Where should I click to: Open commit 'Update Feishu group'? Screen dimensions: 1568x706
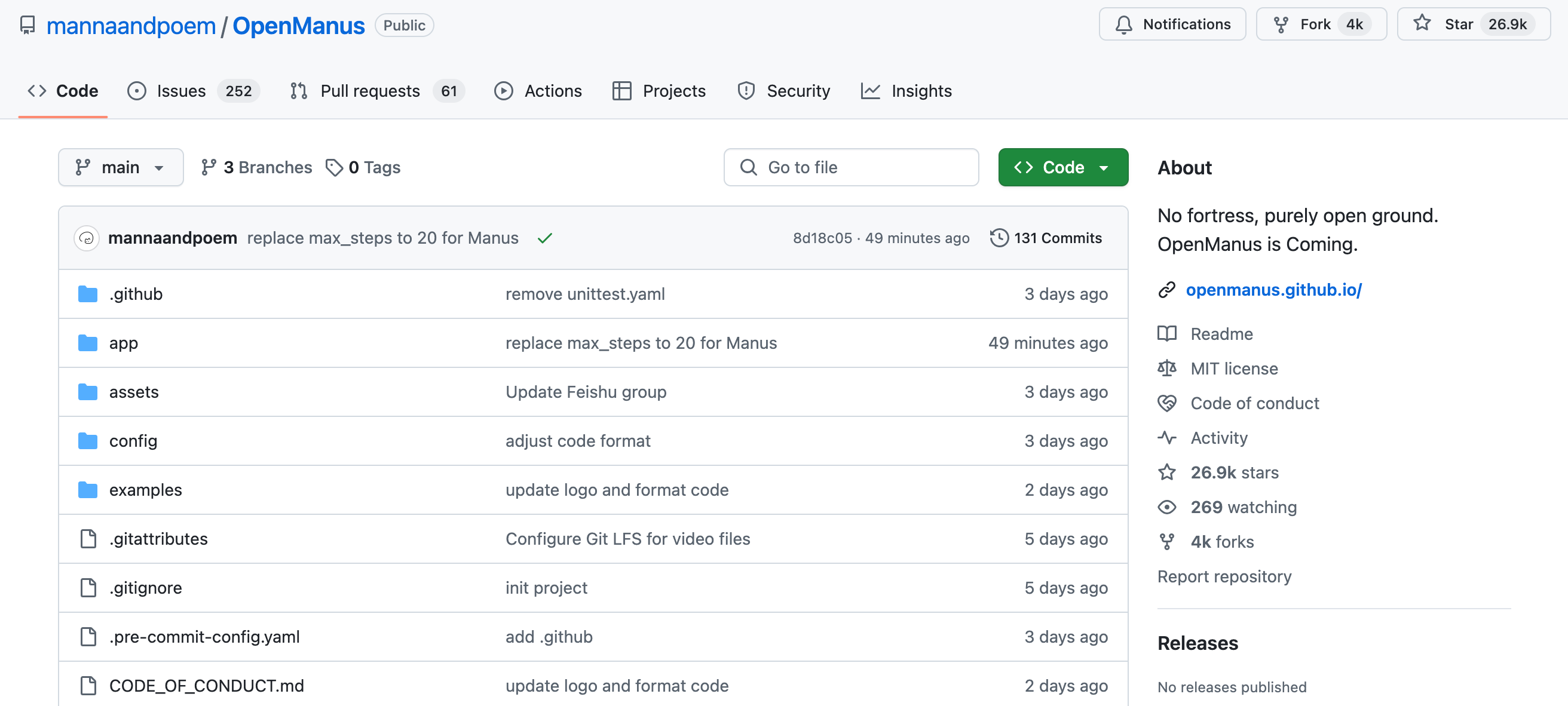[x=586, y=392]
